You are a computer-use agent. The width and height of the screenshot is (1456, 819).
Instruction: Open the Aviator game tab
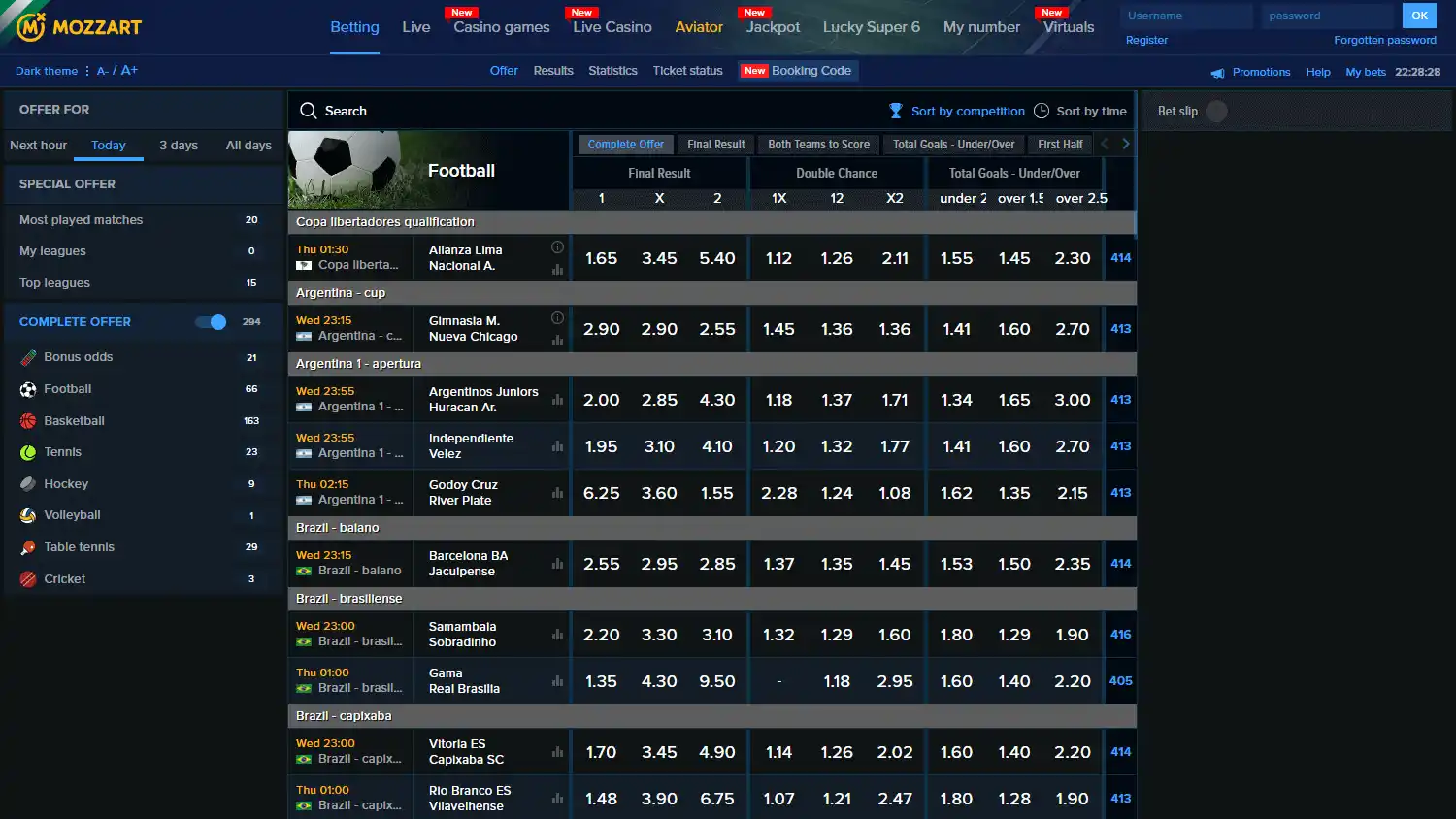pos(699,27)
